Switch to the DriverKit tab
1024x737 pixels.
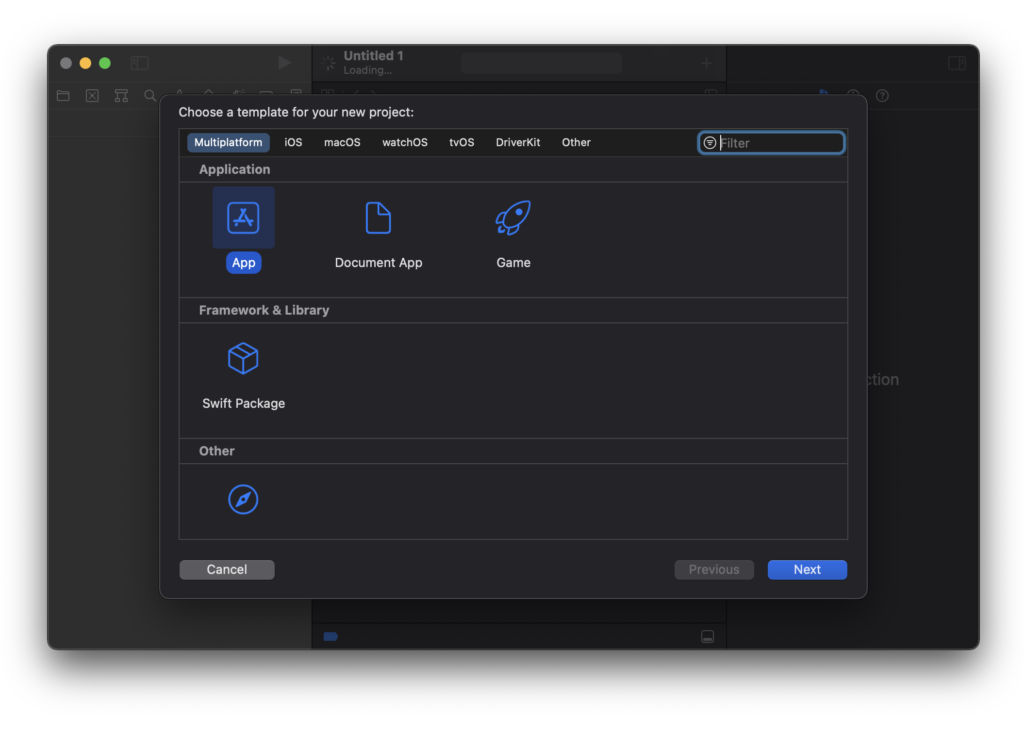(518, 142)
